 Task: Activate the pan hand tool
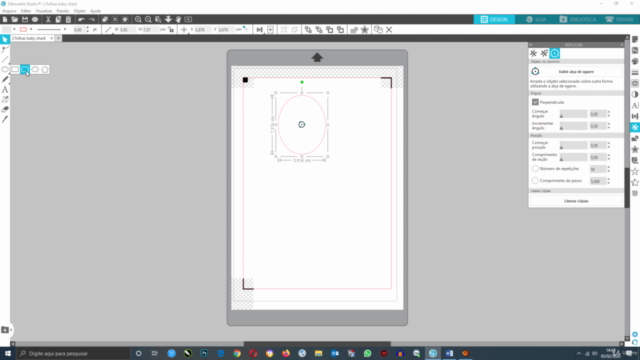coord(178,19)
